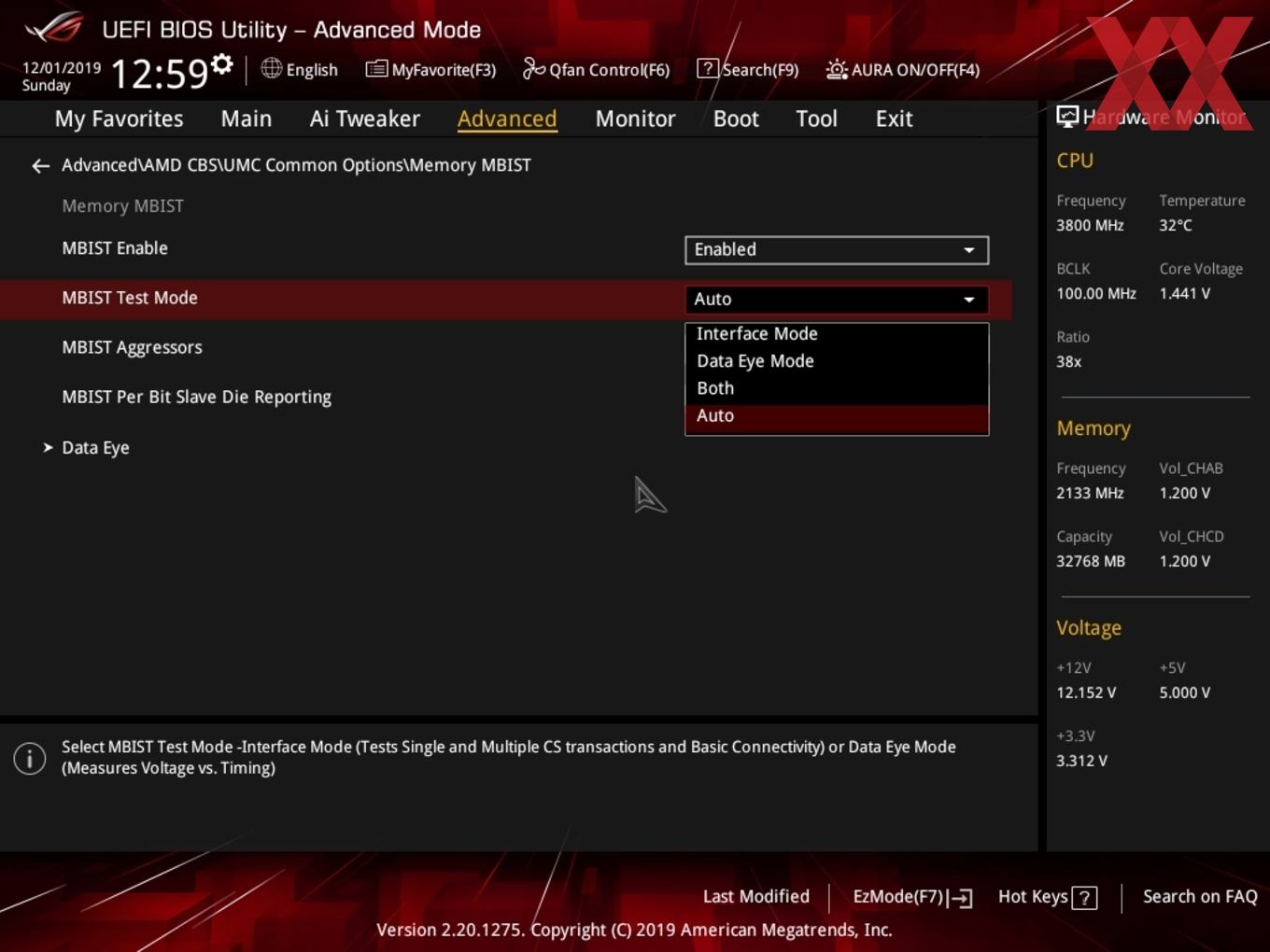Switch to Exit tab

[x=894, y=119]
